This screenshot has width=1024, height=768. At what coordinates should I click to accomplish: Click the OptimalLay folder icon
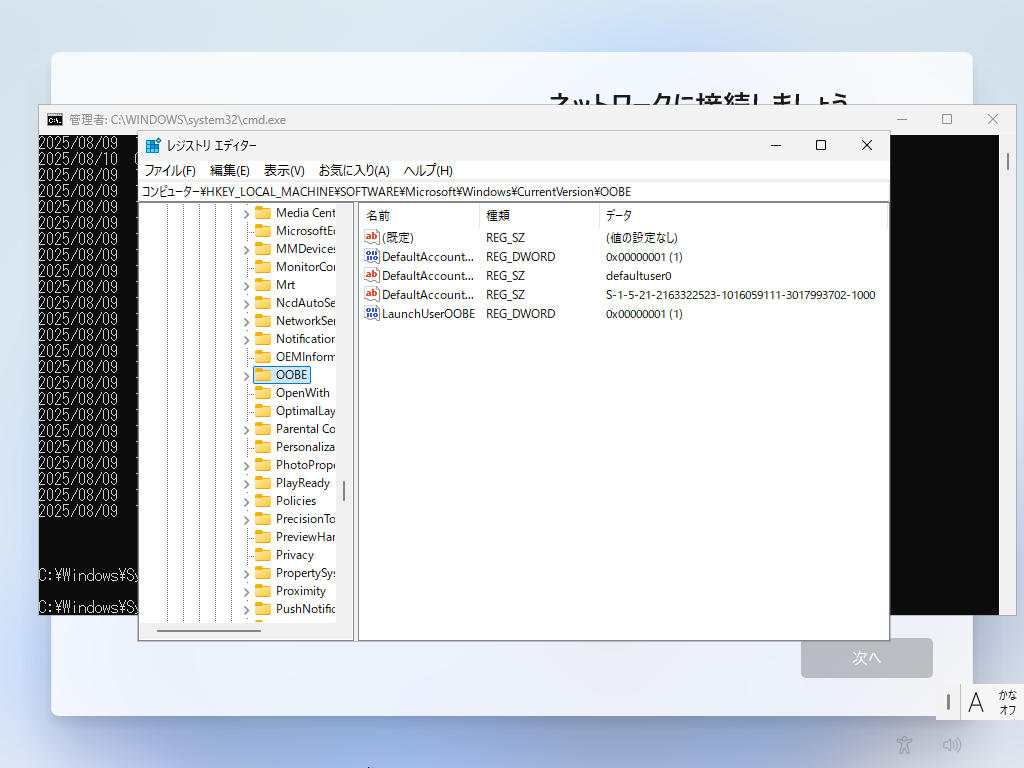coord(263,411)
